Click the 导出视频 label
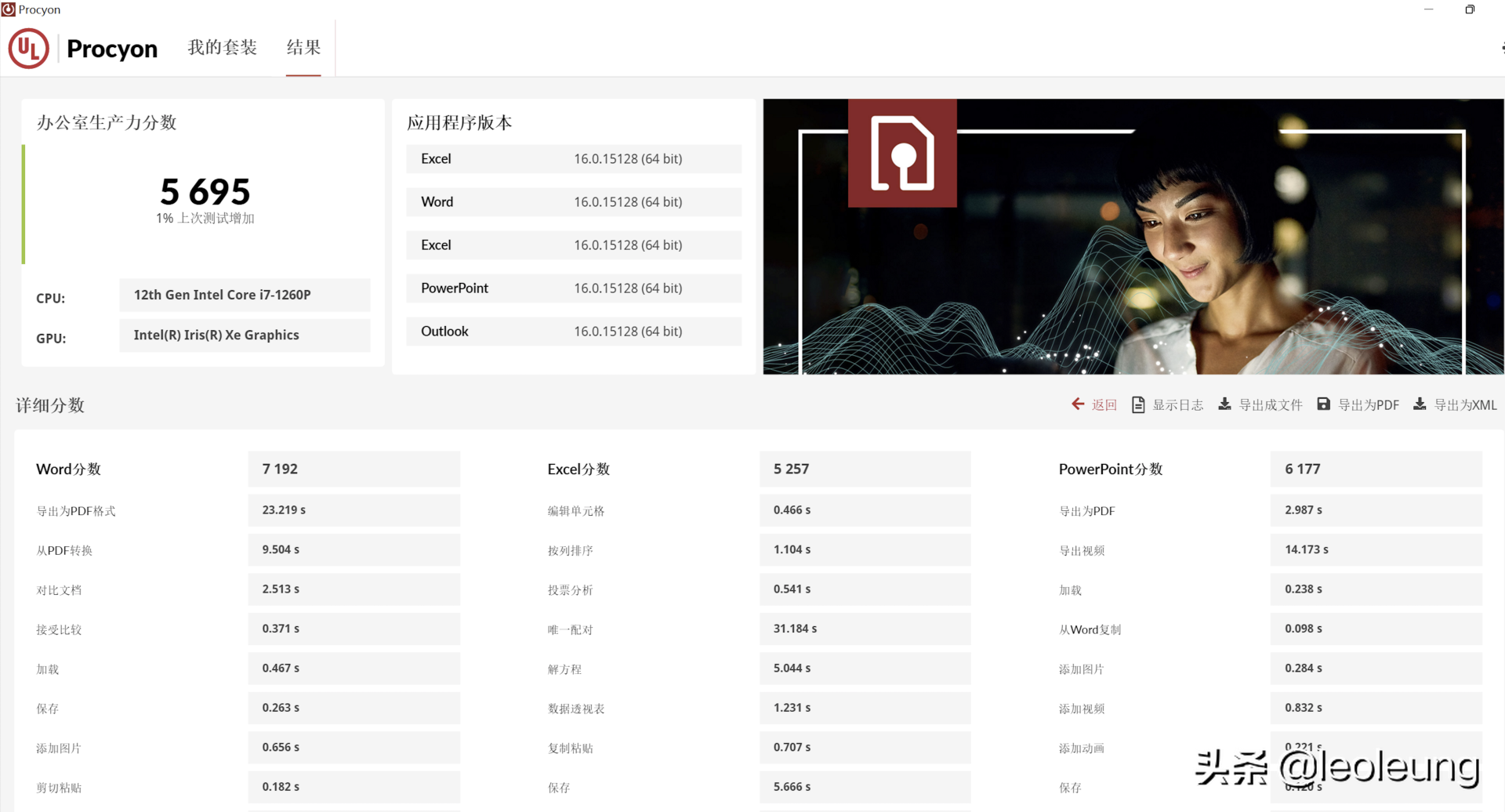This screenshot has height=812, width=1505. click(1082, 551)
